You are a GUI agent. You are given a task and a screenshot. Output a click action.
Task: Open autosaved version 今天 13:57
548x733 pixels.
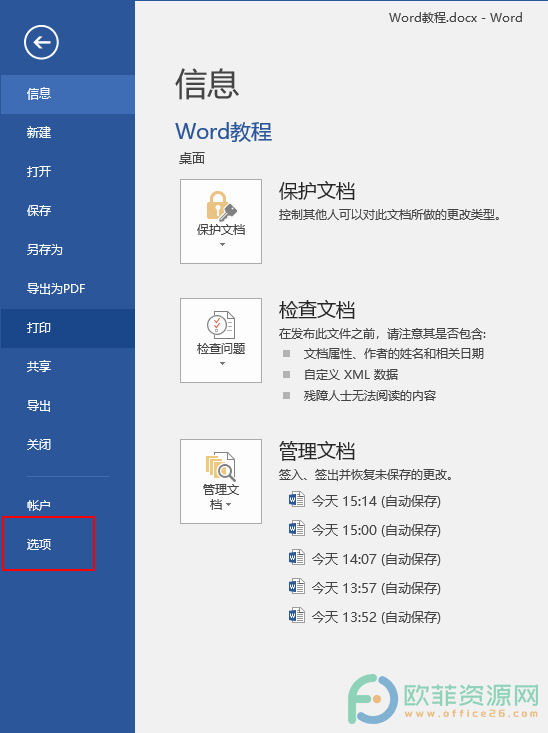click(x=376, y=588)
